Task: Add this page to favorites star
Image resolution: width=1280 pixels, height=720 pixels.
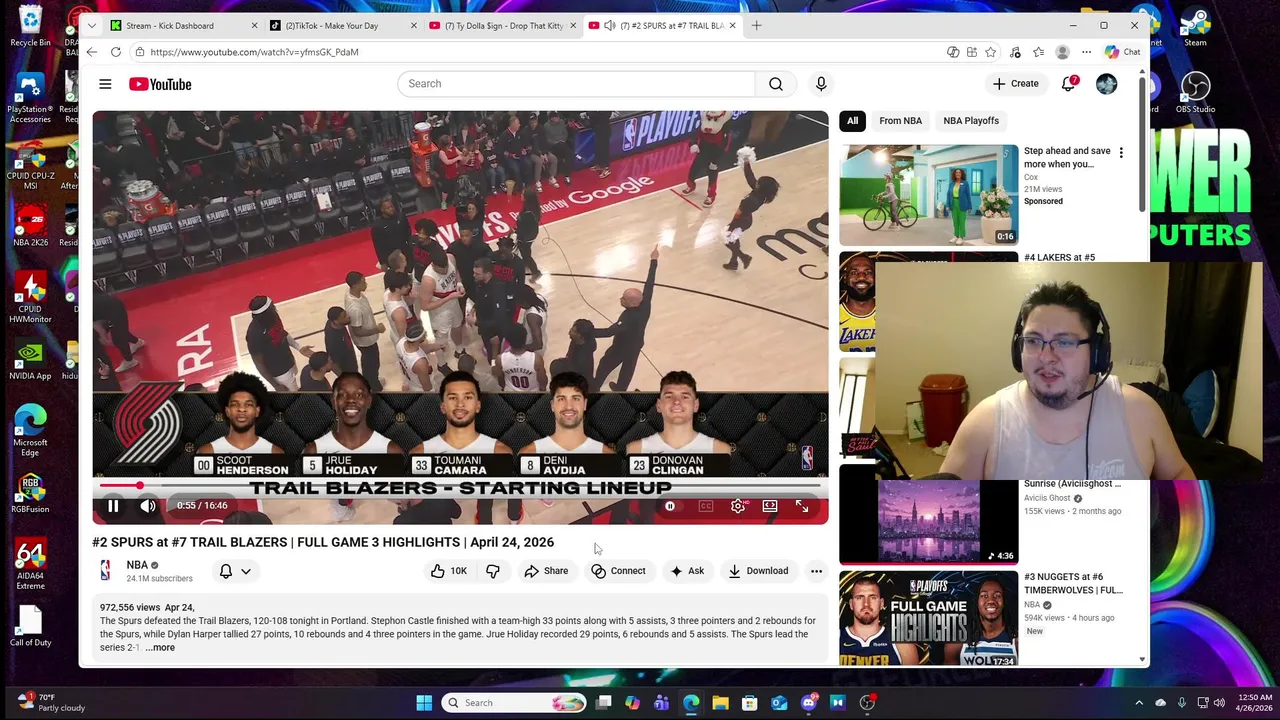Action: tap(990, 52)
